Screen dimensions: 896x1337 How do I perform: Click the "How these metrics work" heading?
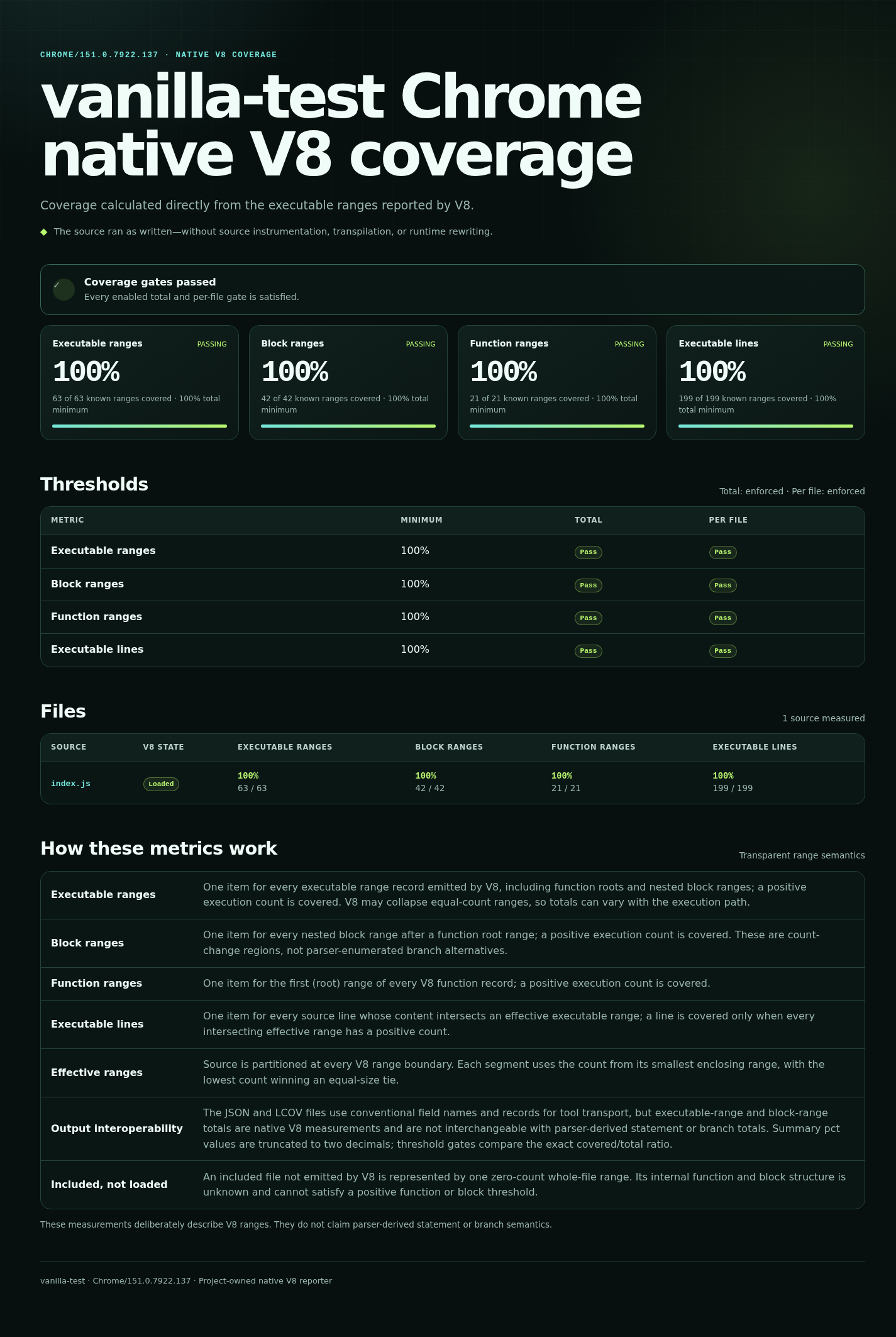[x=158, y=848]
